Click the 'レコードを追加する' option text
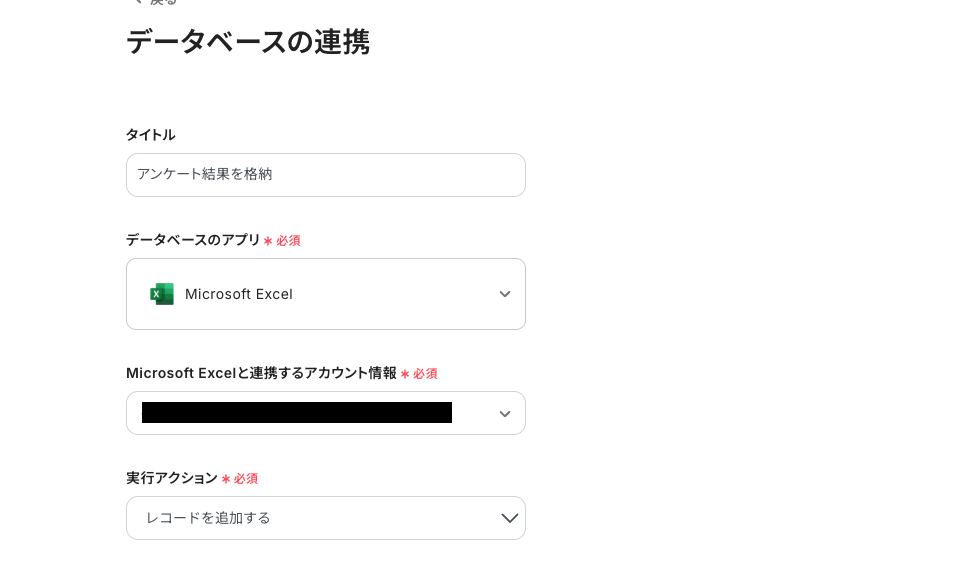Image resolution: width=962 pixels, height=576 pixels. point(208,518)
